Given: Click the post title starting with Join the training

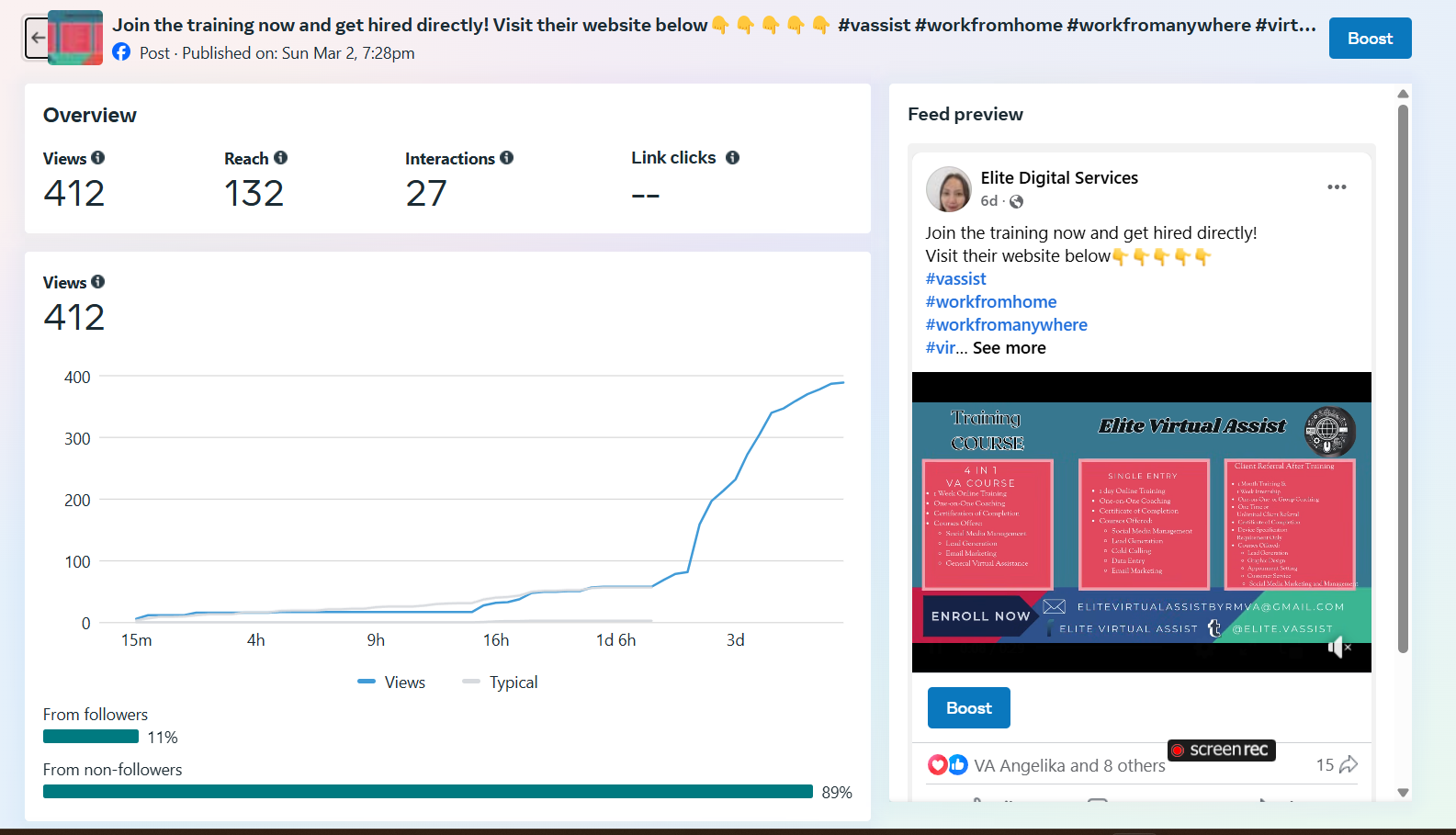Looking at the screenshot, I should [x=714, y=25].
